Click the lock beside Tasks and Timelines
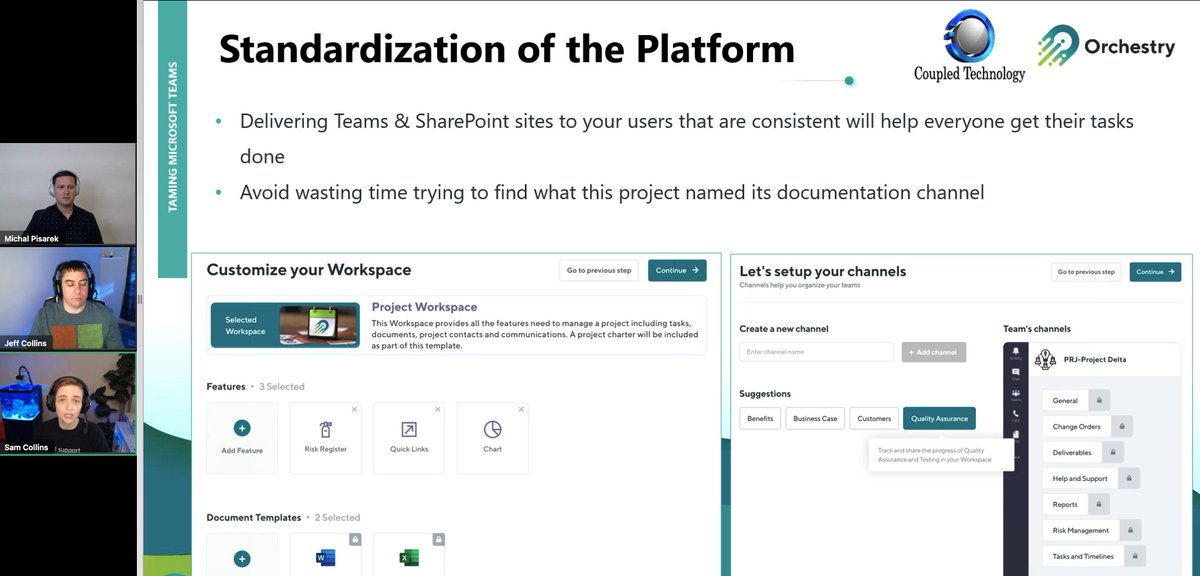This screenshot has width=1200, height=576. pyautogui.click(x=1134, y=556)
